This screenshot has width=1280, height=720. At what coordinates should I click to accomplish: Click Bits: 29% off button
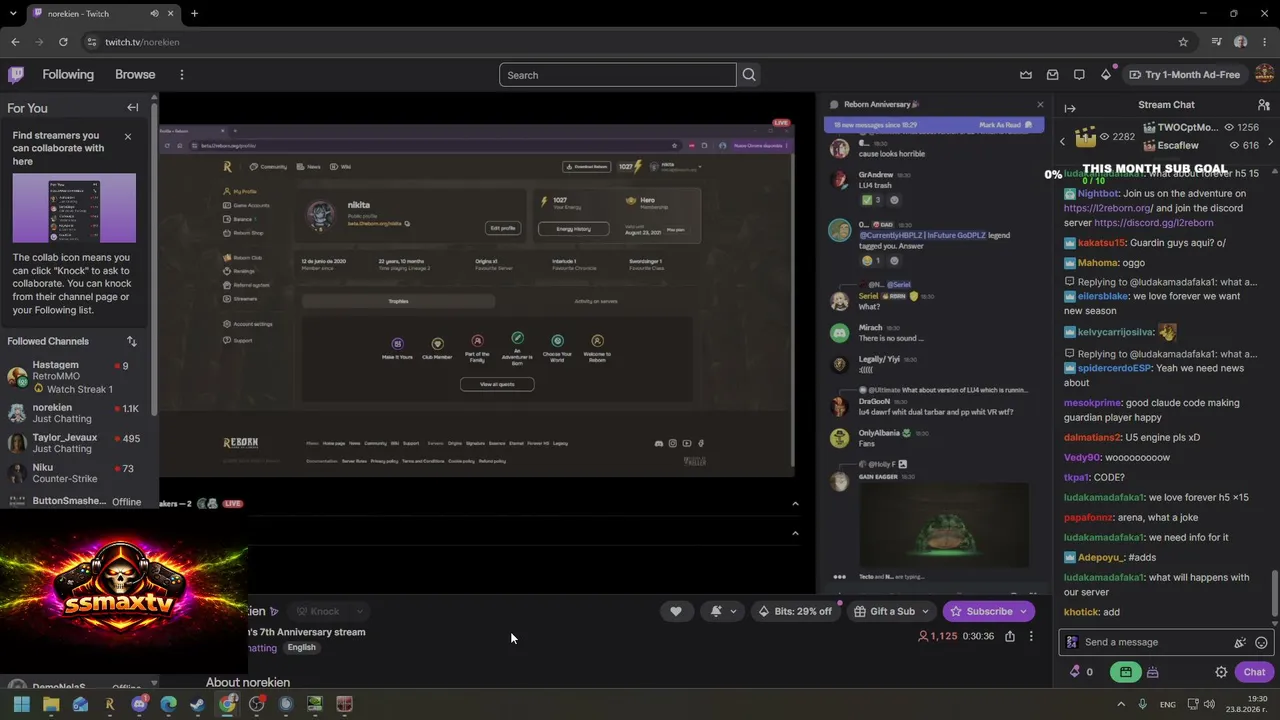(x=794, y=611)
